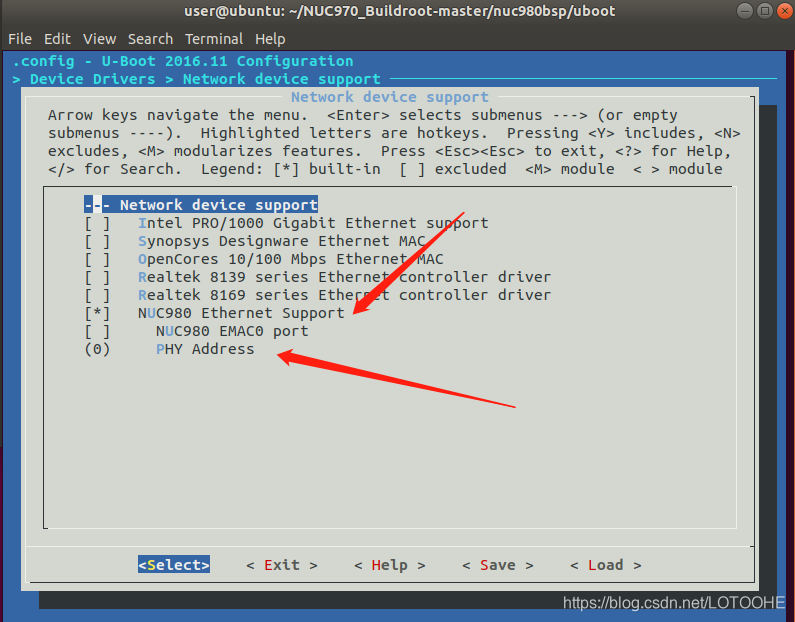The width and height of the screenshot is (795, 622).
Task: Click the Device Drivers breadcrumb text
Action: [x=93, y=79]
